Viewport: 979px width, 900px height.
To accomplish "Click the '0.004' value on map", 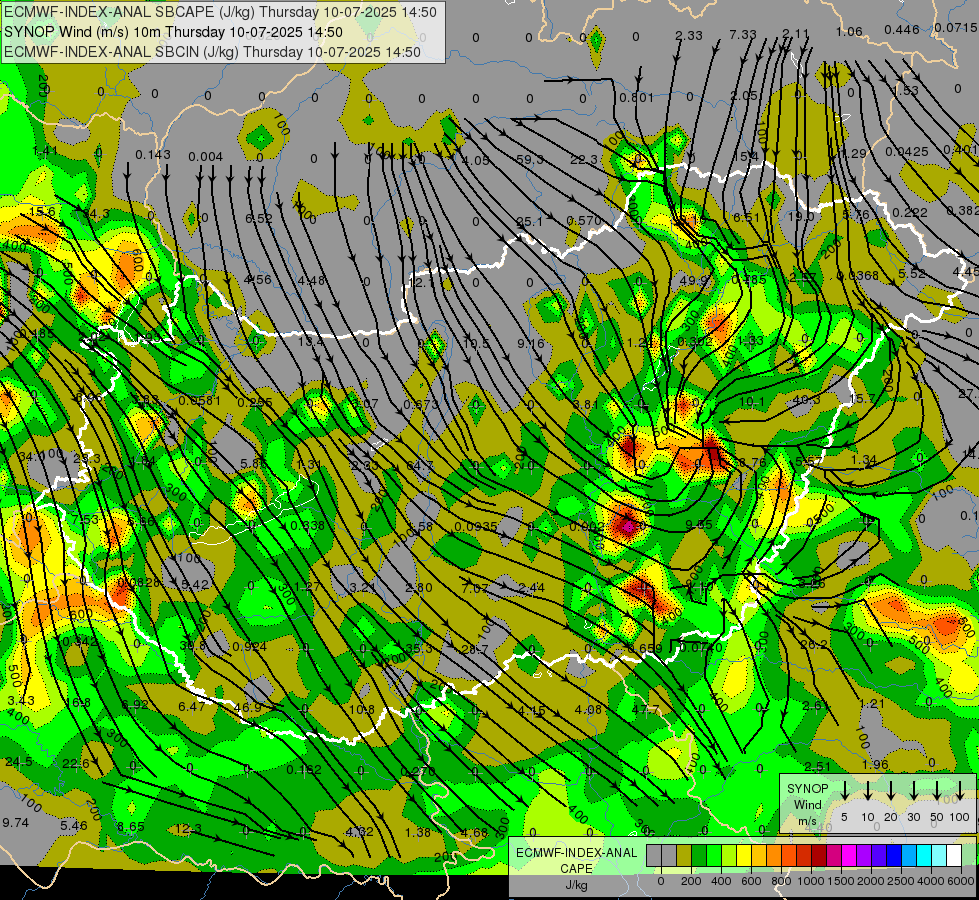I will (x=205, y=157).
